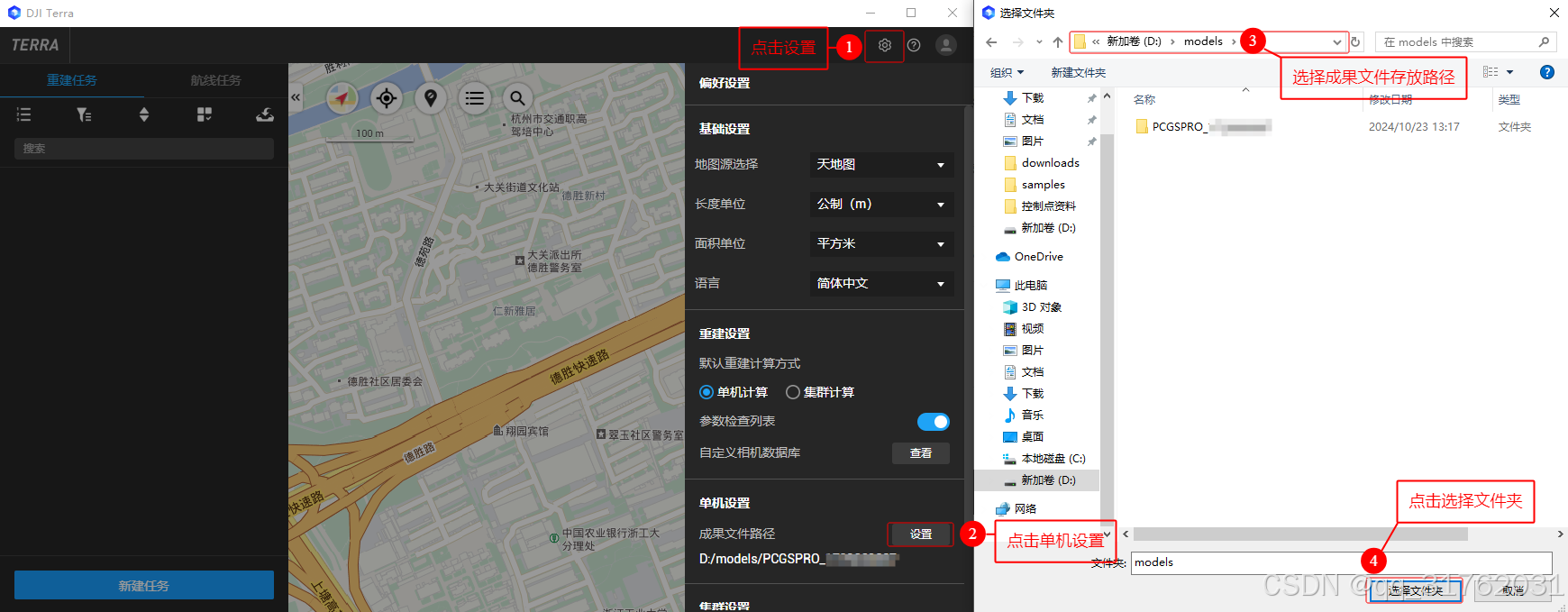Click the 新建任务 button
Viewport: 1568px width, 612px height.
[x=144, y=586]
